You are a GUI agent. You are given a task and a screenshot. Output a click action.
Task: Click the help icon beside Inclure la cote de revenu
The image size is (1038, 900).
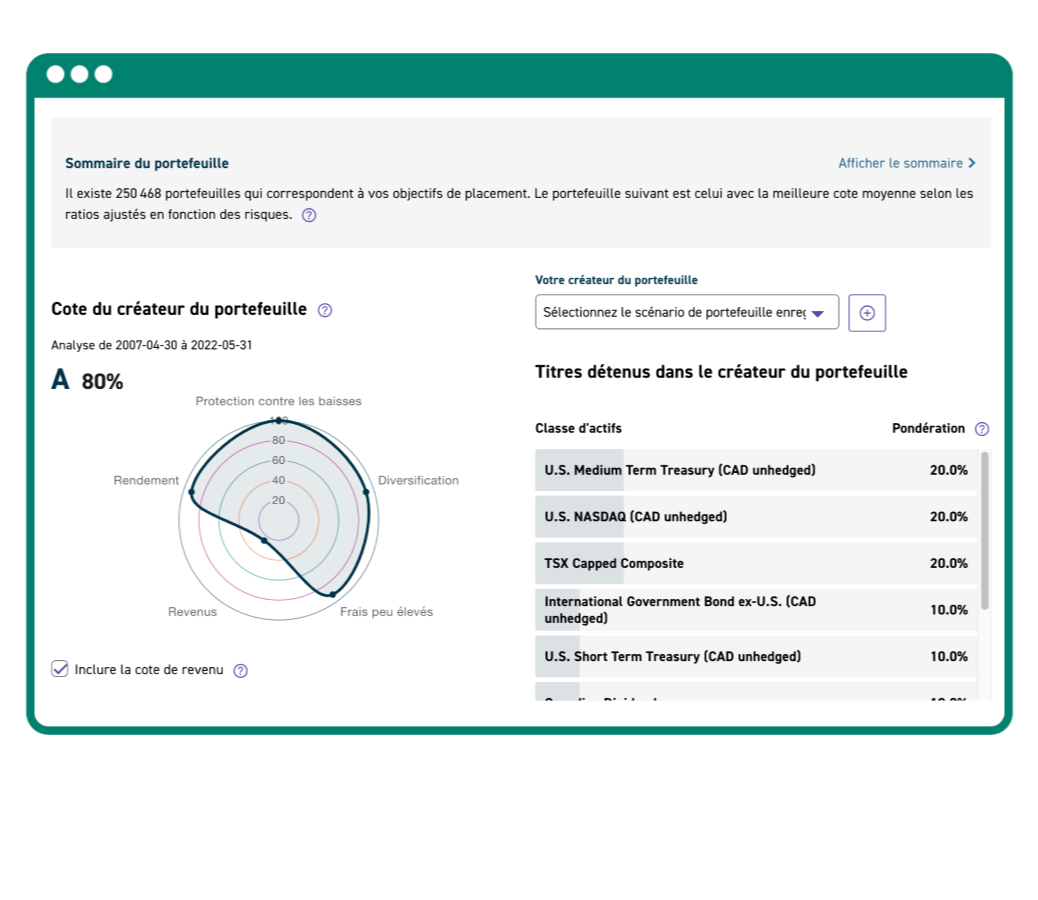[x=240, y=669]
